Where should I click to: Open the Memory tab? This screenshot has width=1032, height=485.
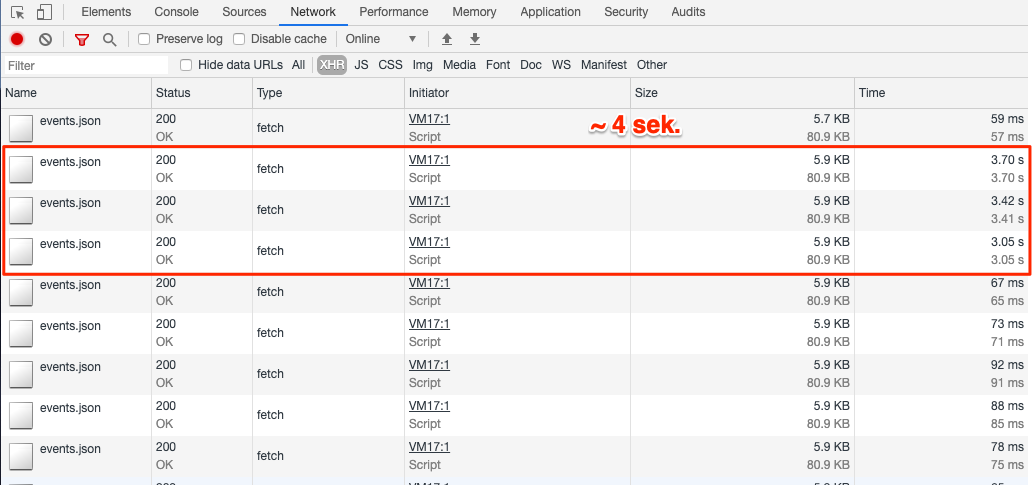[x=474, y=12]
